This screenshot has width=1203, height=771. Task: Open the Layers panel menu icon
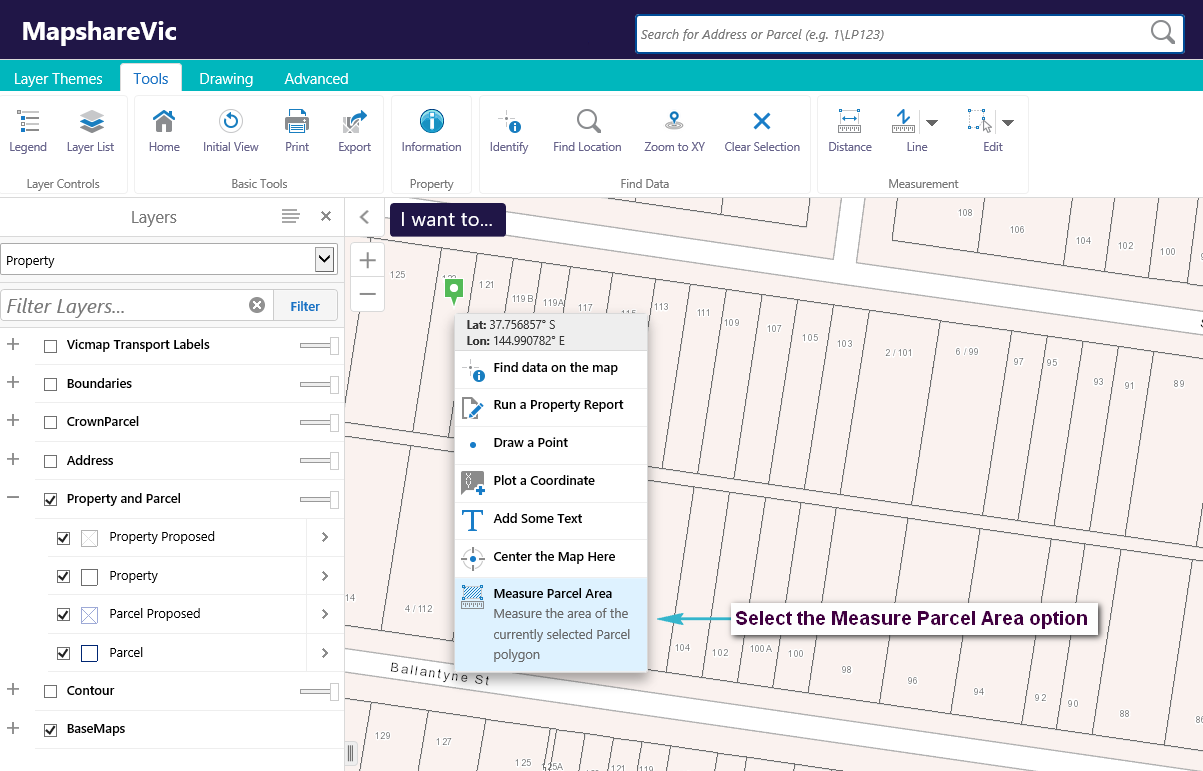click(290, 216)
